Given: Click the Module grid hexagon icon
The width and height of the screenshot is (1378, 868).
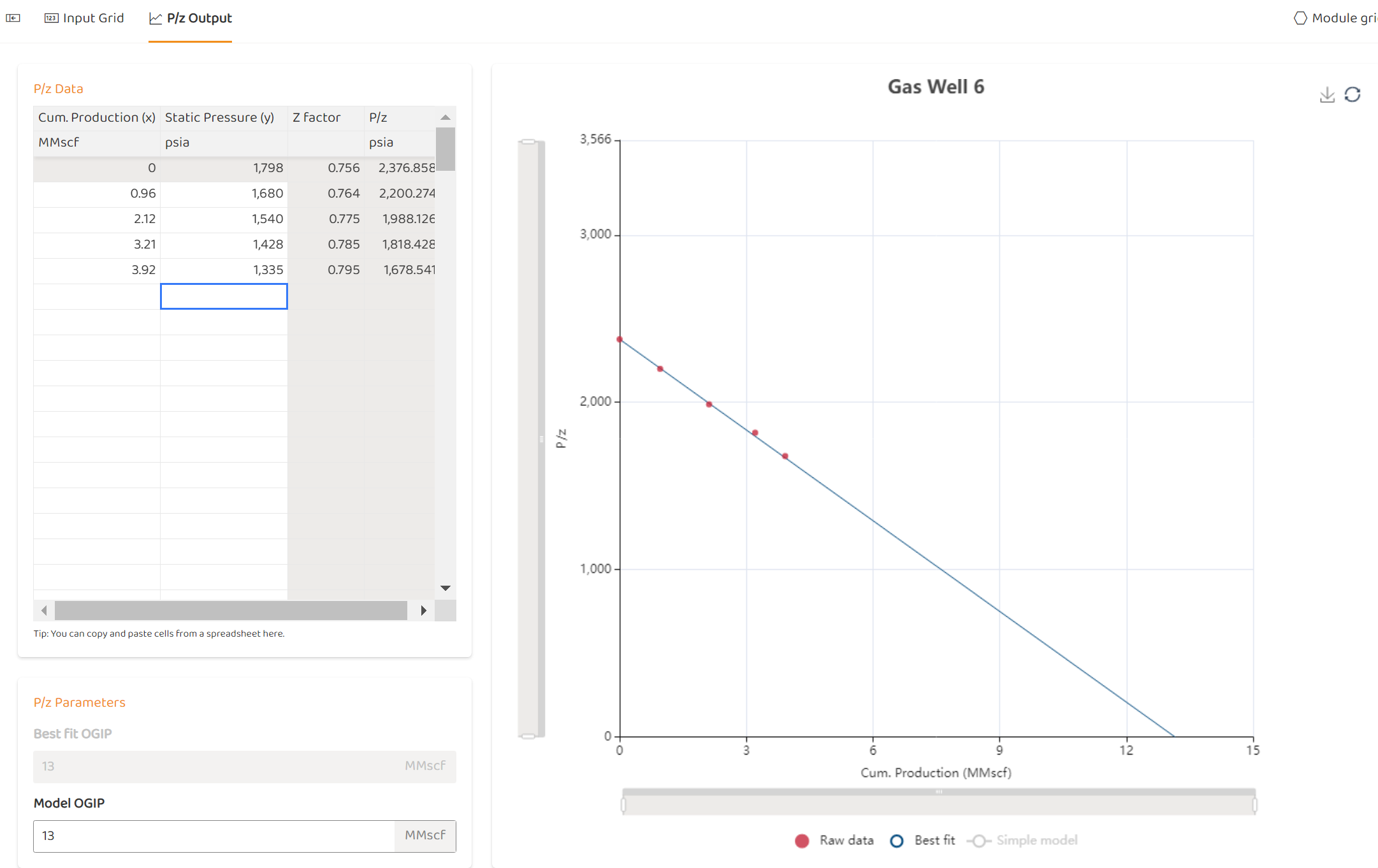Looking at the screenshot, I should (1300, 18).
